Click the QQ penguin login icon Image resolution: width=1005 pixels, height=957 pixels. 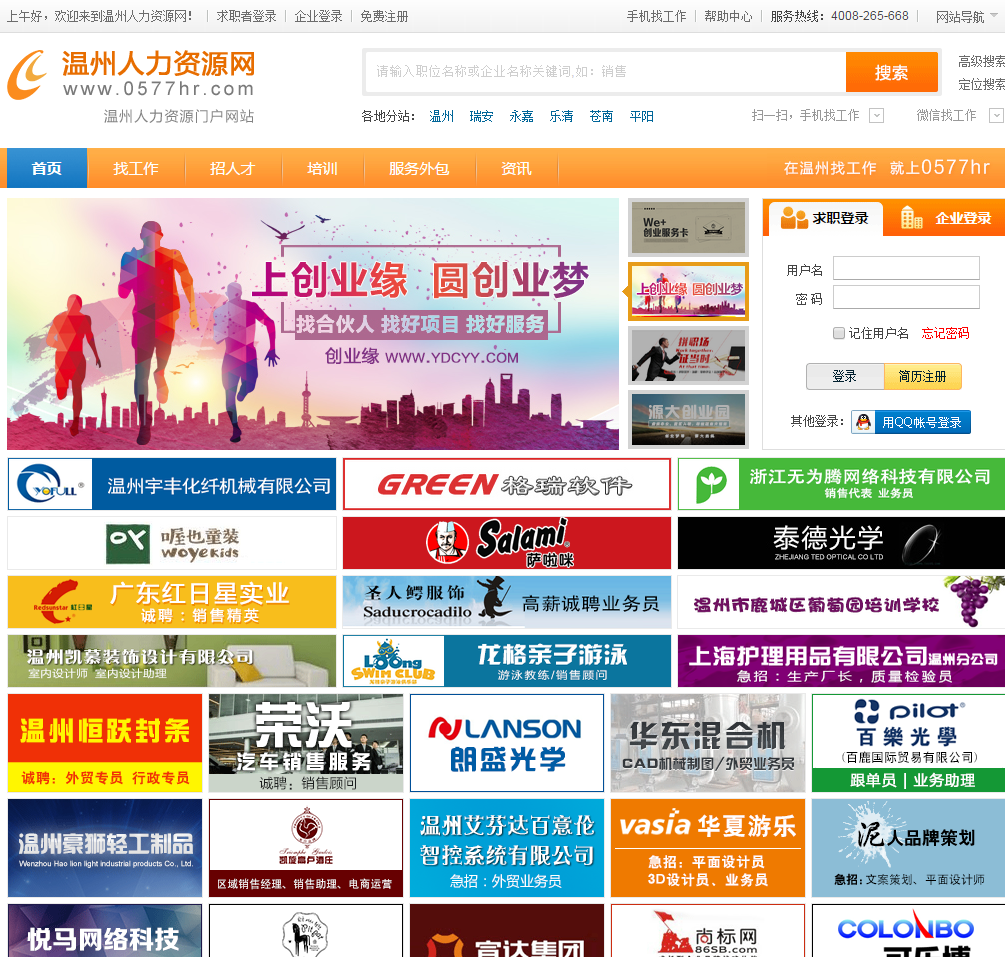click(x=863, y=422)
